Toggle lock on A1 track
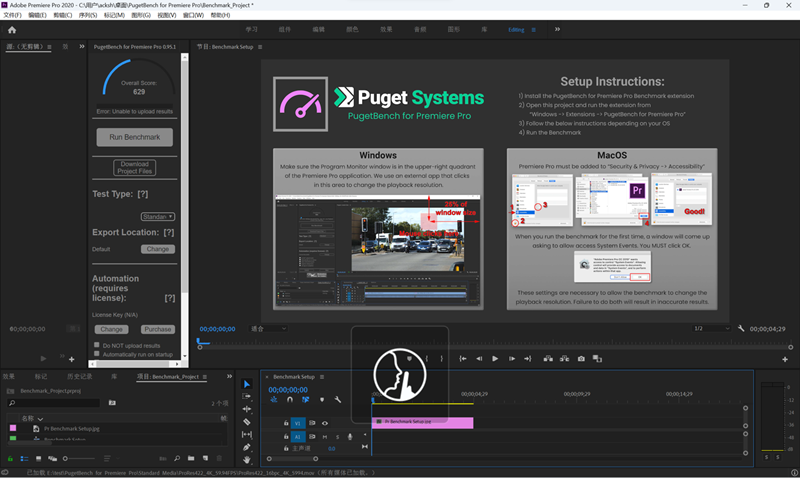This screenshot has height=478, width=800. click(x=286, y=437)
